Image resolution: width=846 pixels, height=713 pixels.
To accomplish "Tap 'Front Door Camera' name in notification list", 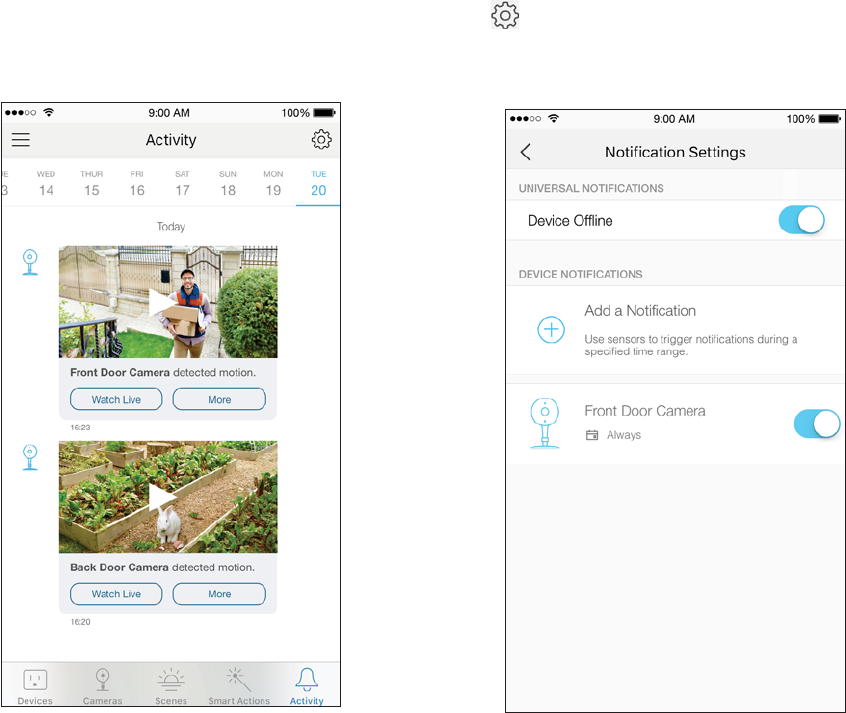I will [x=645, y=411].
